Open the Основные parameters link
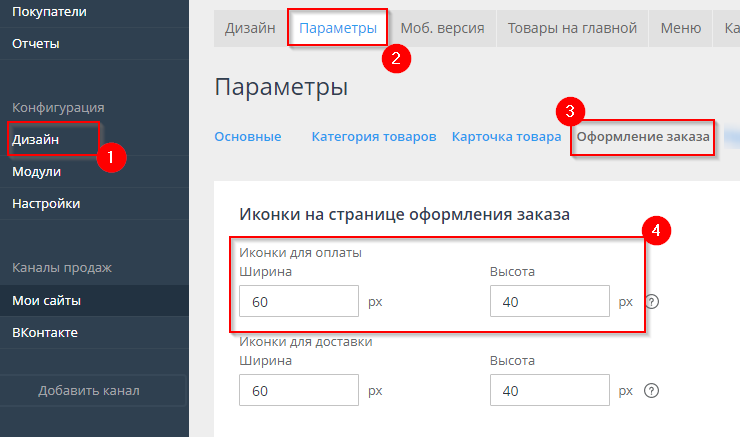Viewport: 740px width, 437px height. coord(248,137)
